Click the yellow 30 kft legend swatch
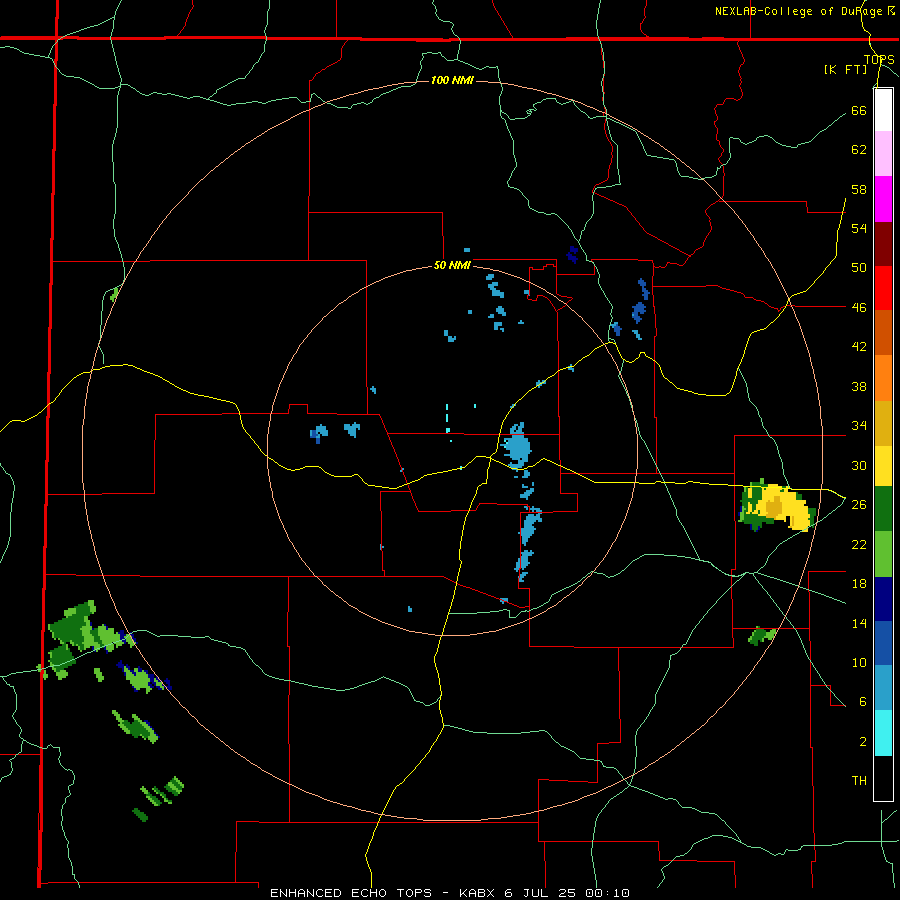 883,465
